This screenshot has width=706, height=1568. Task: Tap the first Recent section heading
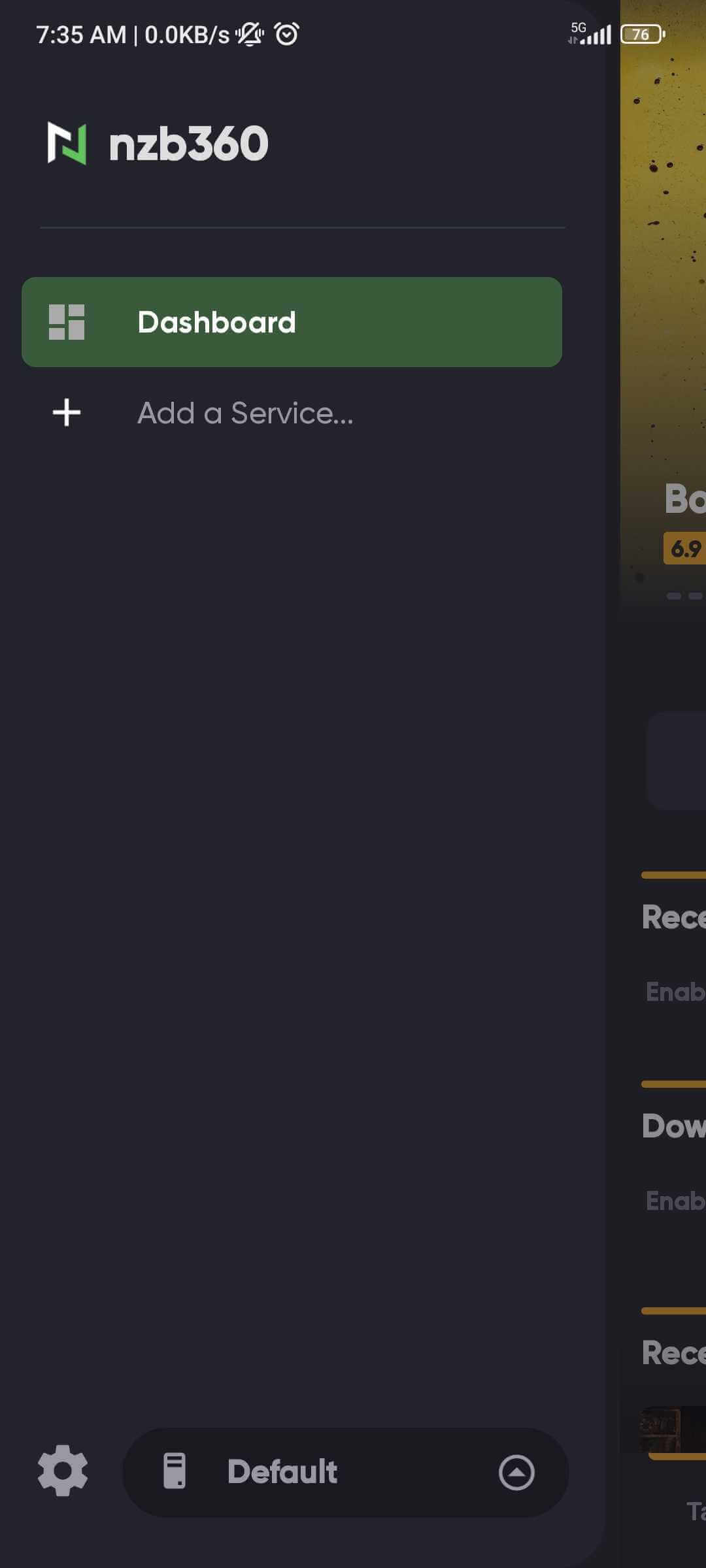pyautogui.click(x=674, y=917)
